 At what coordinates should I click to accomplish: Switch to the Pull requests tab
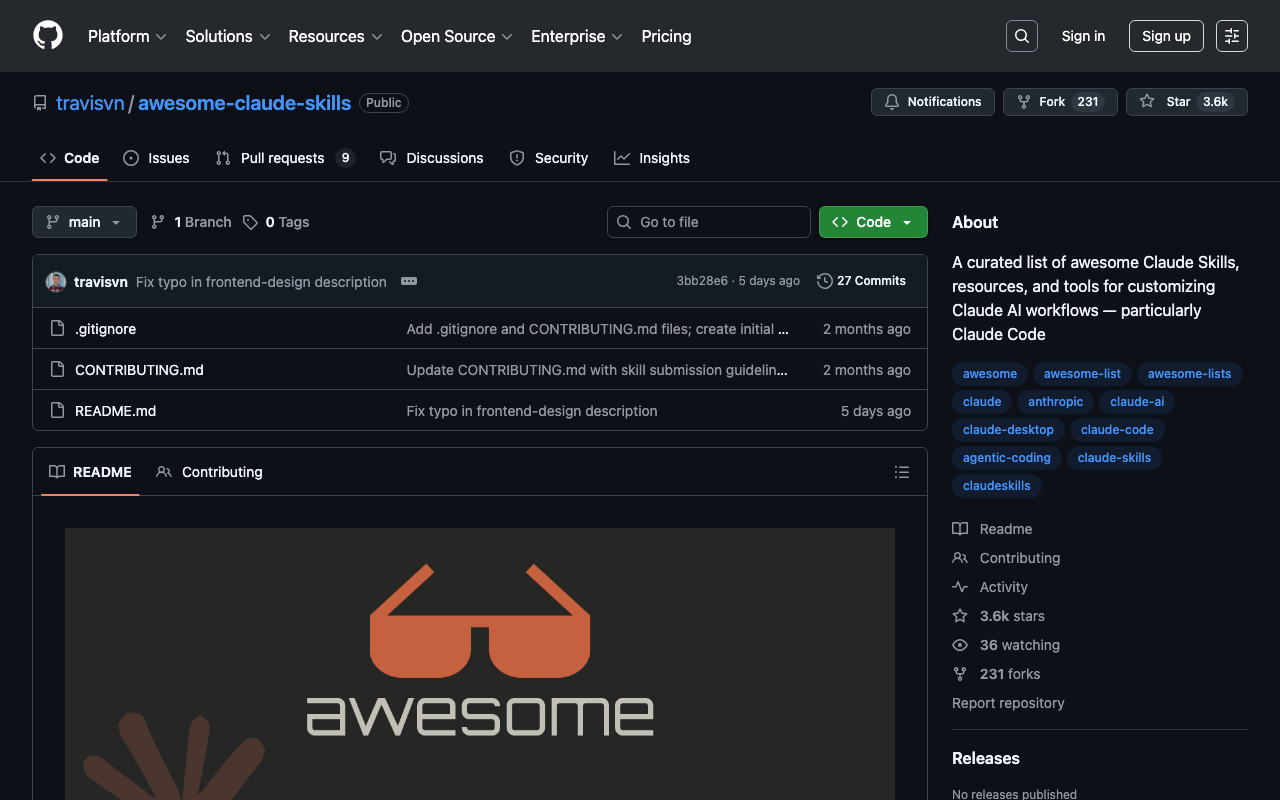[283, 158]
